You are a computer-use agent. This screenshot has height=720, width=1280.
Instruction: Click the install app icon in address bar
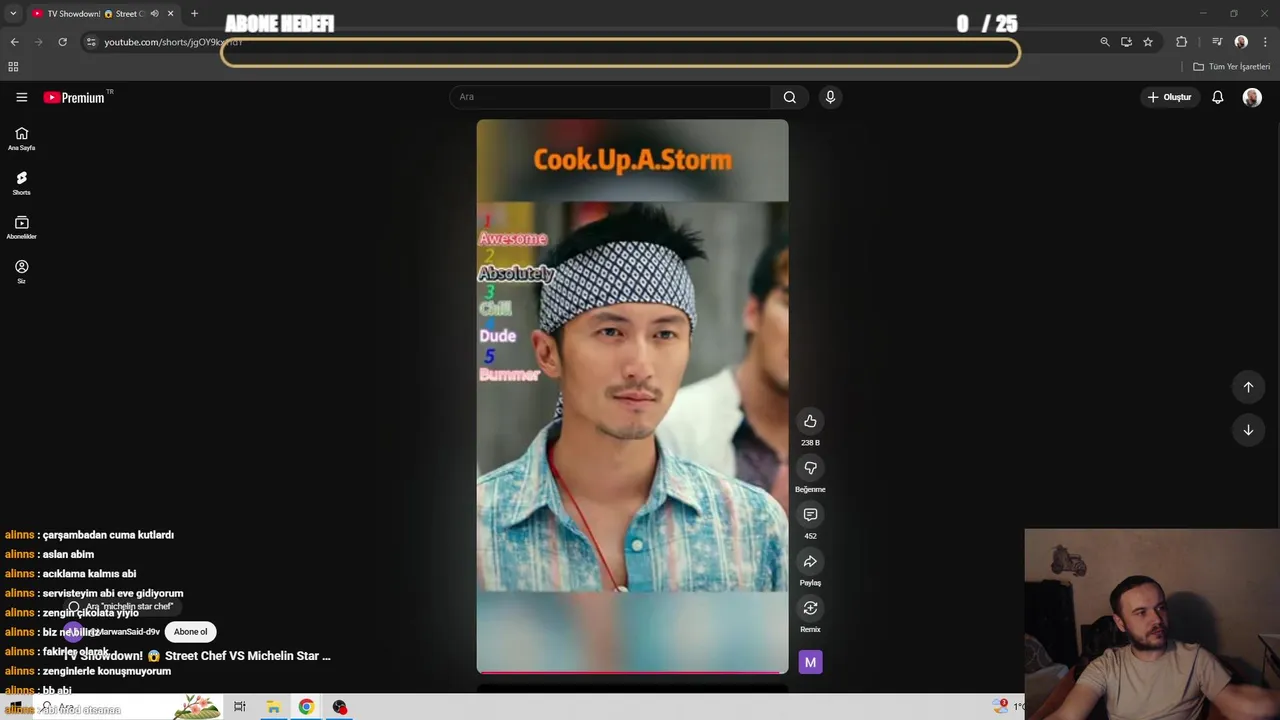click(x=1126, y=42)
